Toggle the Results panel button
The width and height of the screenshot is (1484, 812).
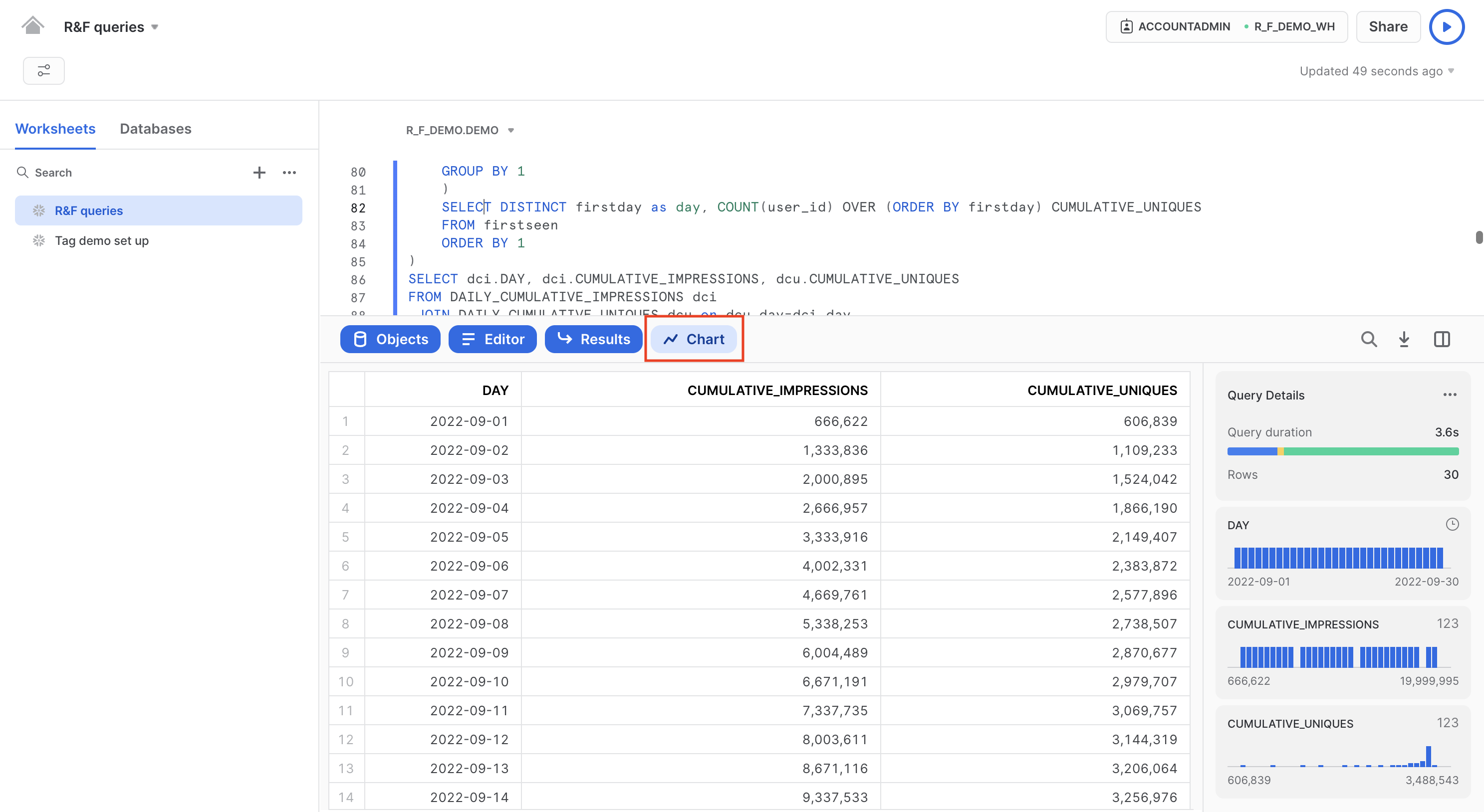coord(593,339)
